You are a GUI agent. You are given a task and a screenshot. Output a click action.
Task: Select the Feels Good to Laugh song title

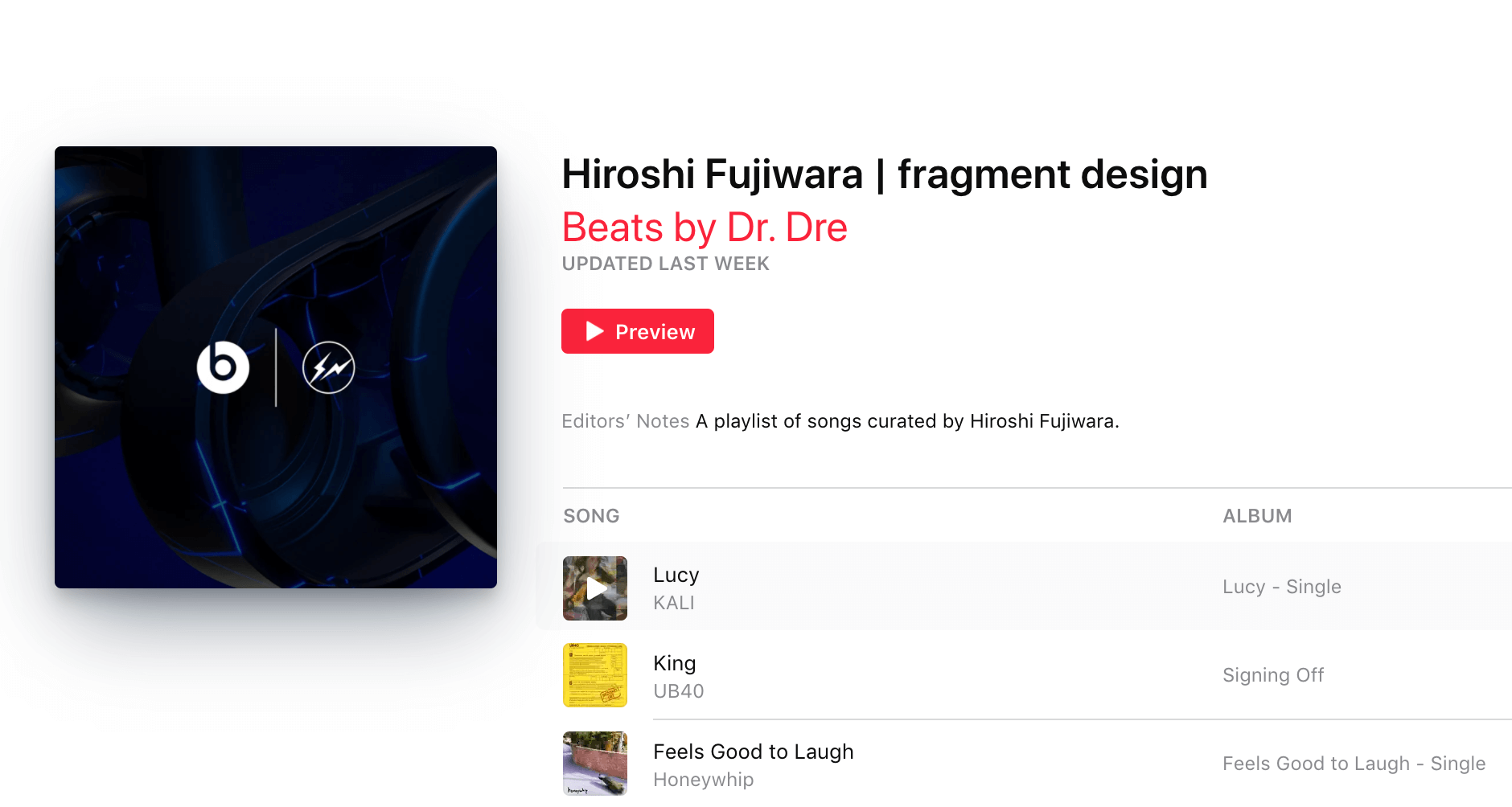click(754, 752)
